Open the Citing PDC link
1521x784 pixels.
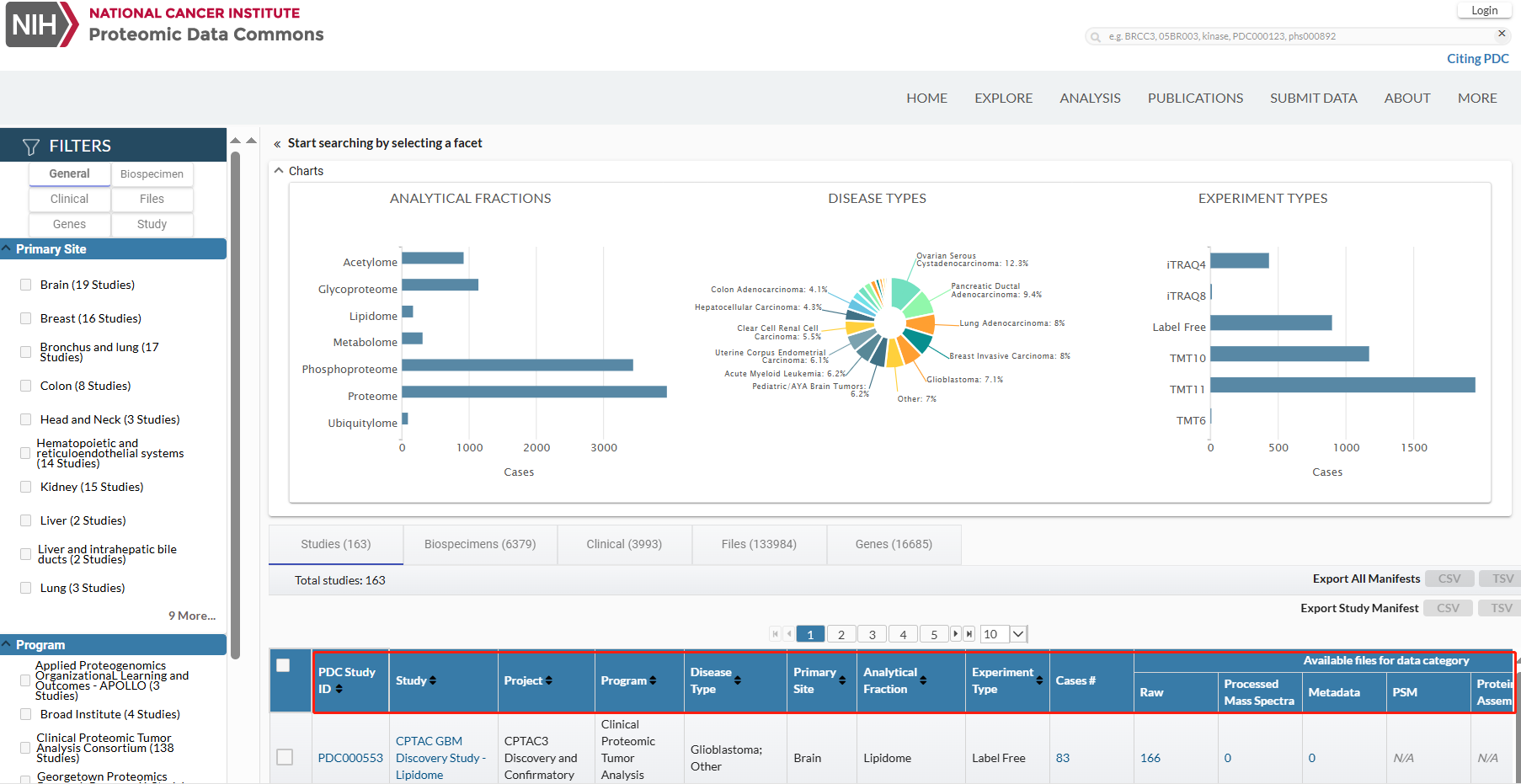click(x=1477, y=59)
